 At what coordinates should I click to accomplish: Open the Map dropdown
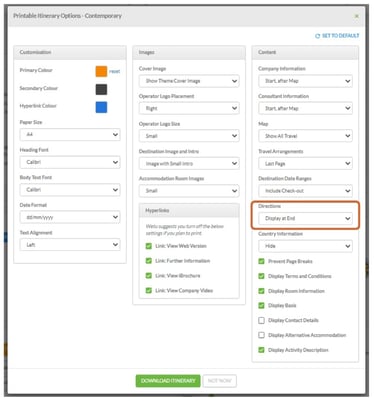click(305, 136)
